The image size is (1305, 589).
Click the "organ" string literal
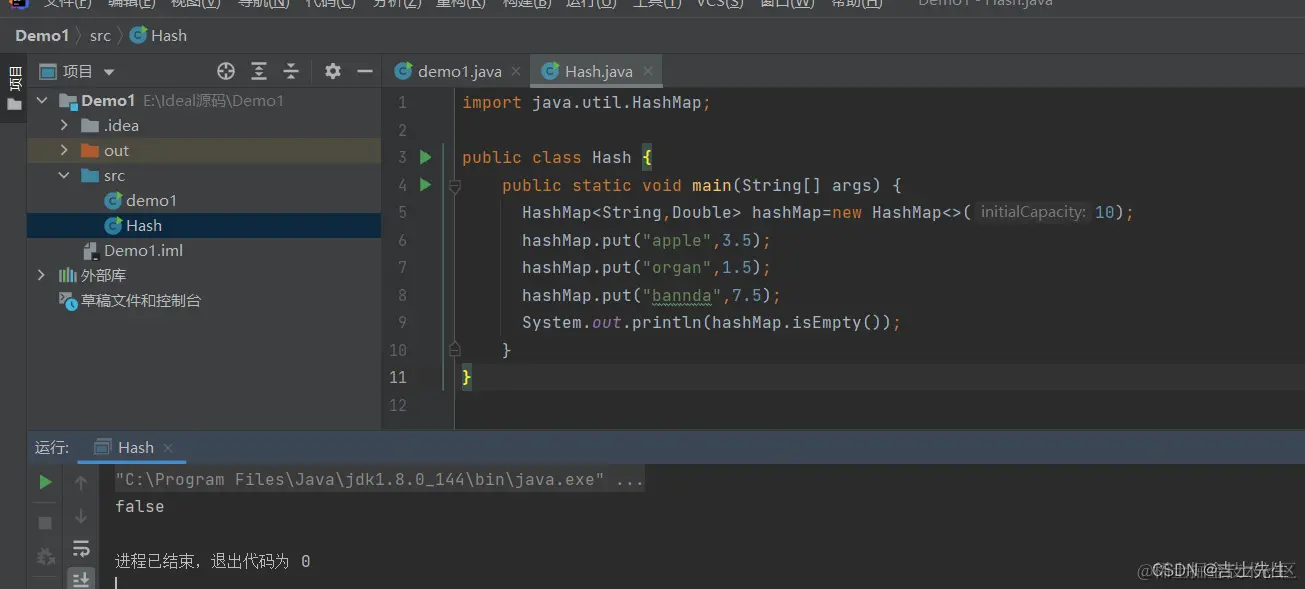coord(677,267)
